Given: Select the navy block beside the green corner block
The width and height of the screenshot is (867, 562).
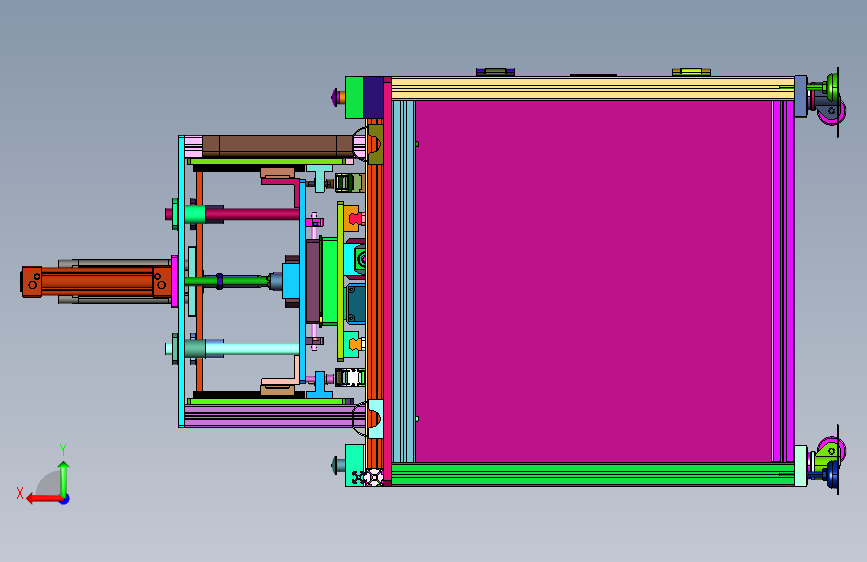Looking at the screenshot, I should (373, 97).
